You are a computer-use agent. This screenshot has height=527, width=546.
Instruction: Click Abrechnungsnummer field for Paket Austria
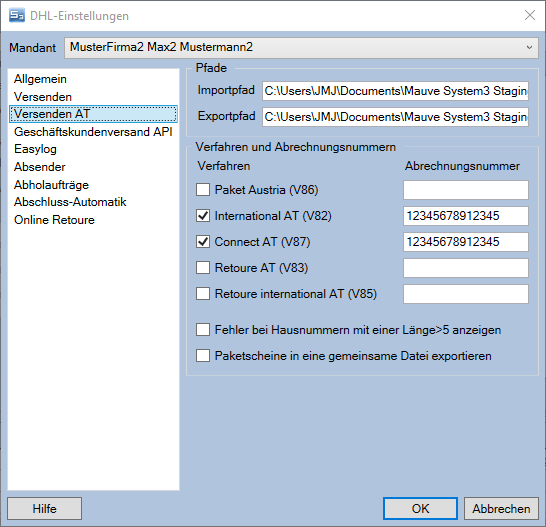point(466,190)
